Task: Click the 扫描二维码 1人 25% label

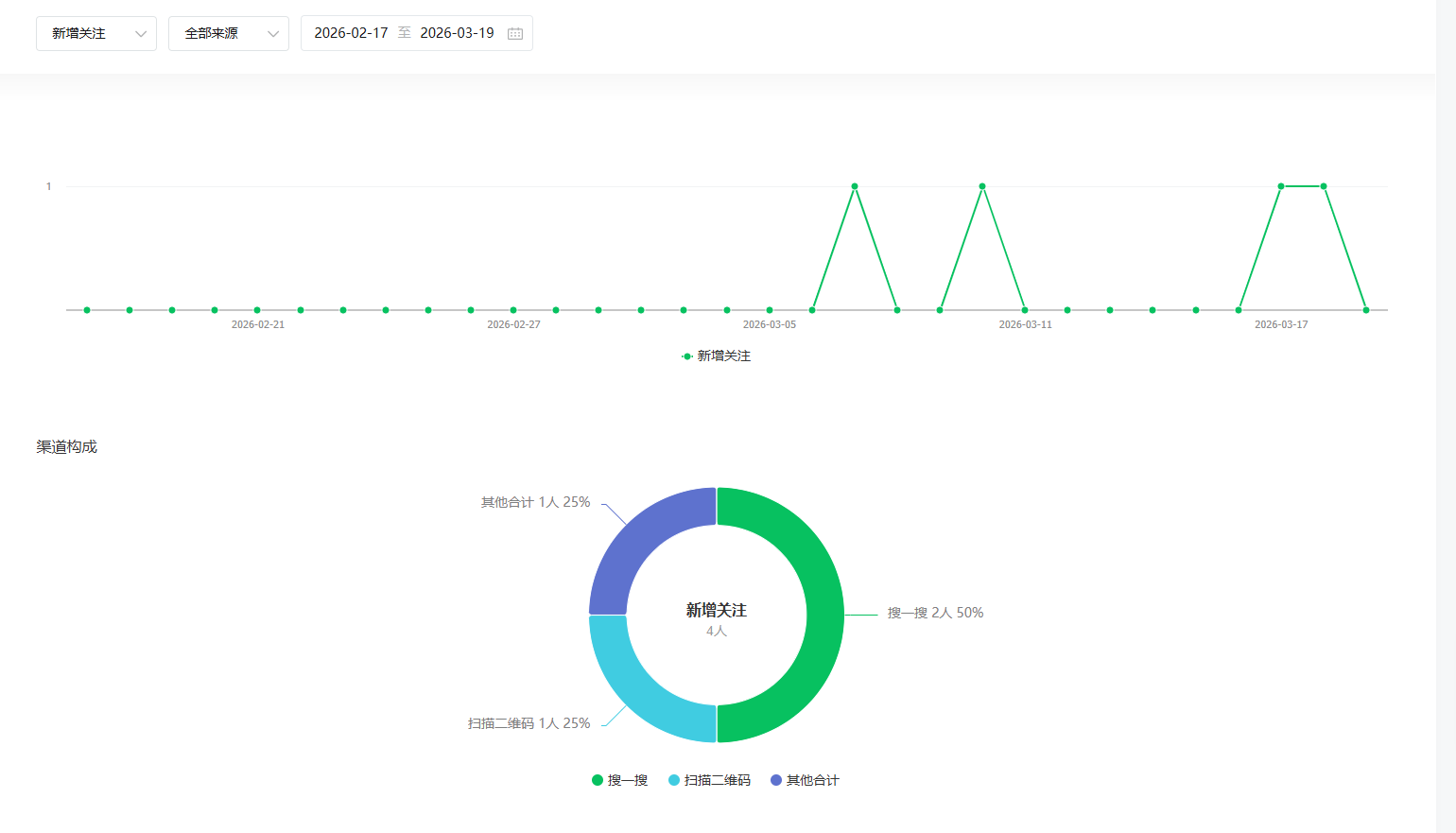Action: point(529,723)
